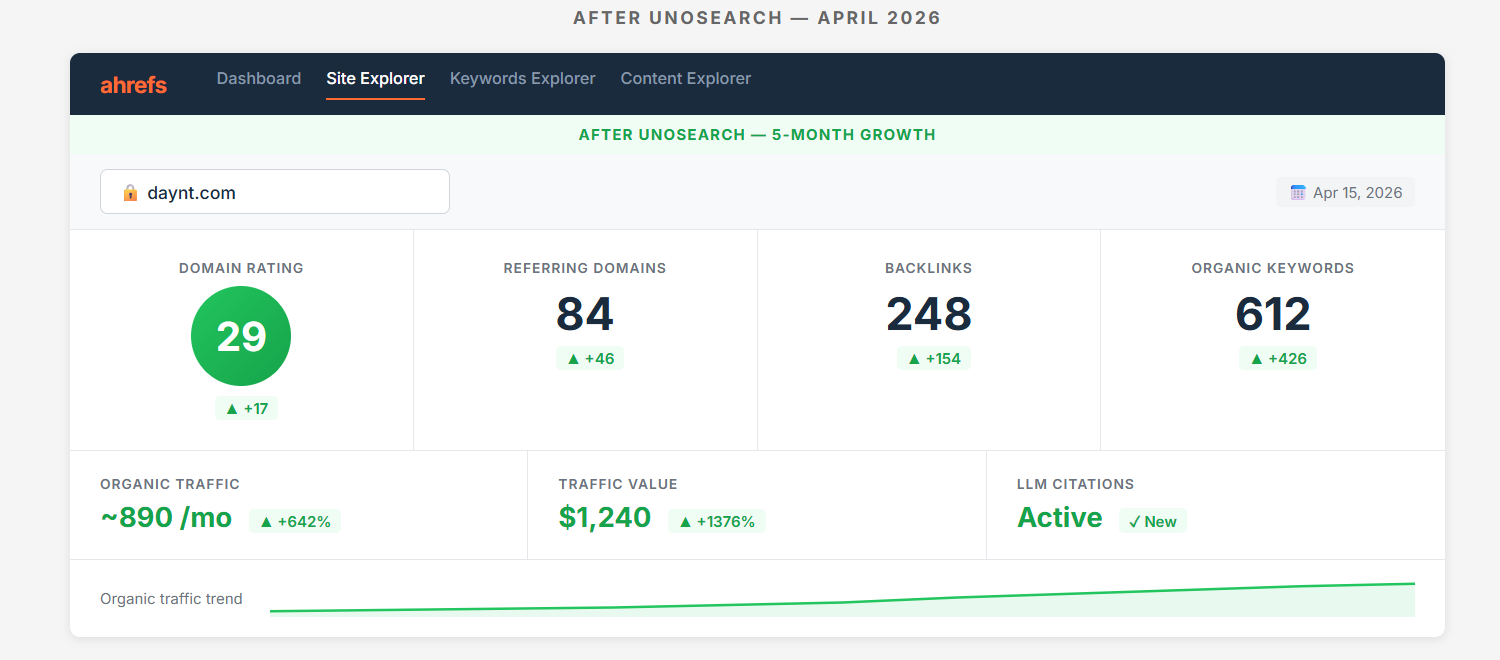Image resolution: width=1500 pixels, height=660 pixels.
Task: Click the lock icon beside daynt.com
Action: (130, 192)
